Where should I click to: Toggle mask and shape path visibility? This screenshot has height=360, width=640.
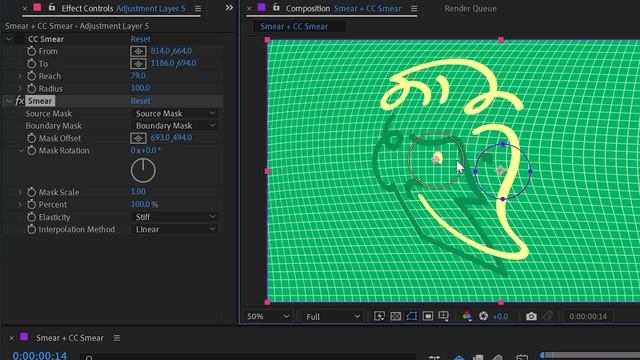411,316
